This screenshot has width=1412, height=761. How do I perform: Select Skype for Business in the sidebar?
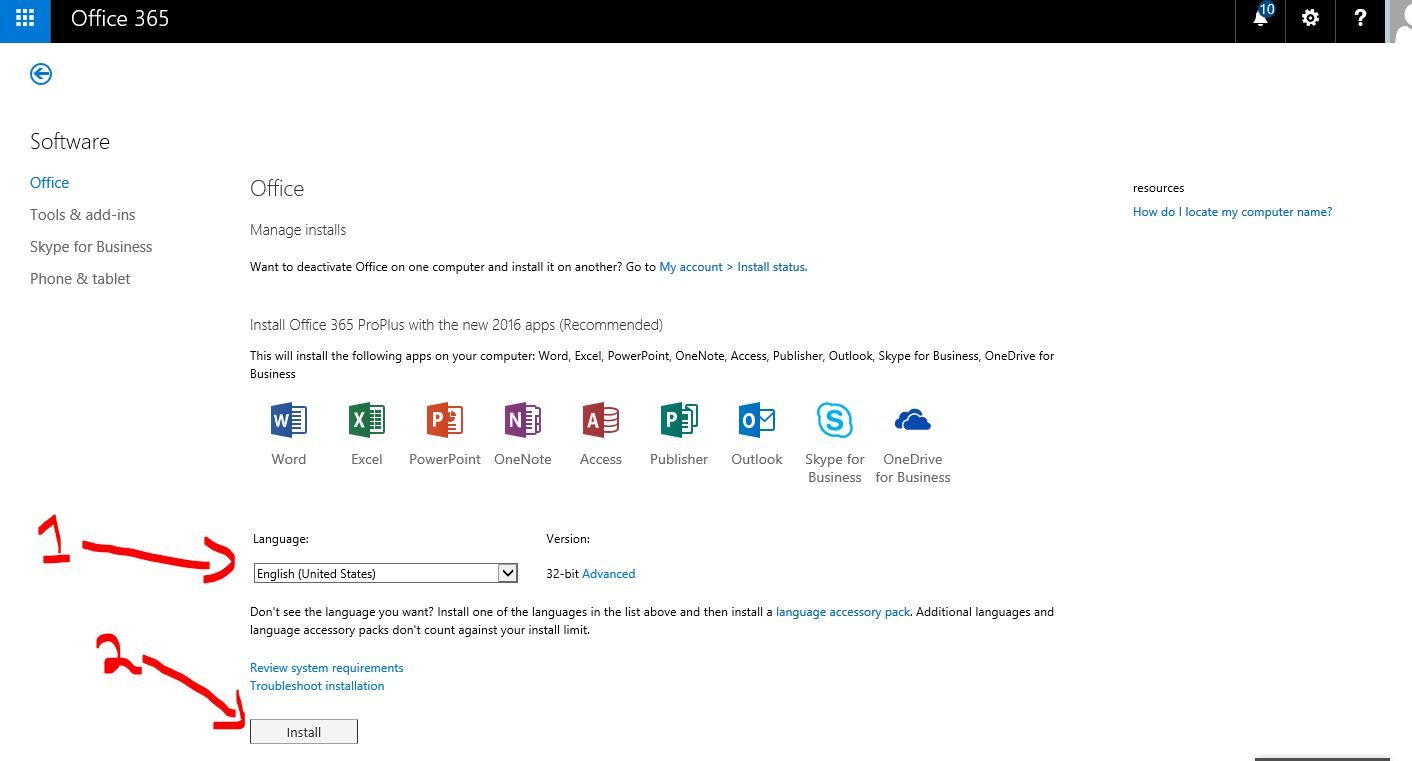point(91,247)
